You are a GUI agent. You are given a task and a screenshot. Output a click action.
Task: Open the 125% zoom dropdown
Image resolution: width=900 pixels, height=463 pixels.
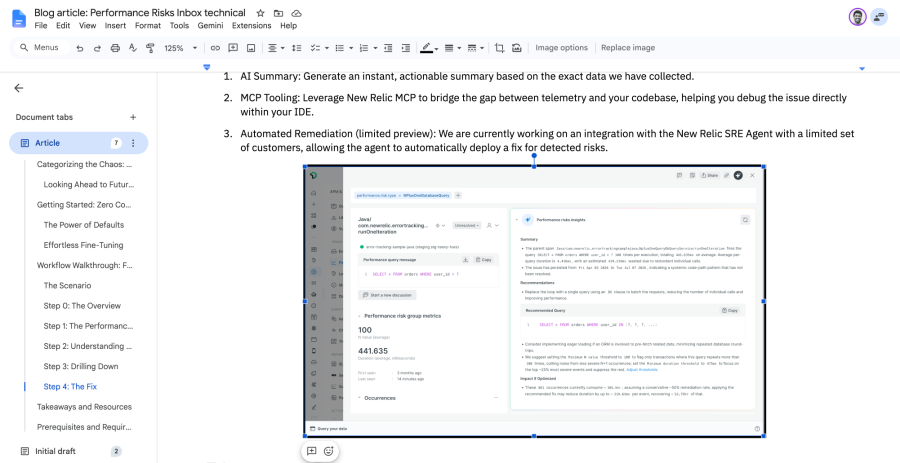coord(180,48)
